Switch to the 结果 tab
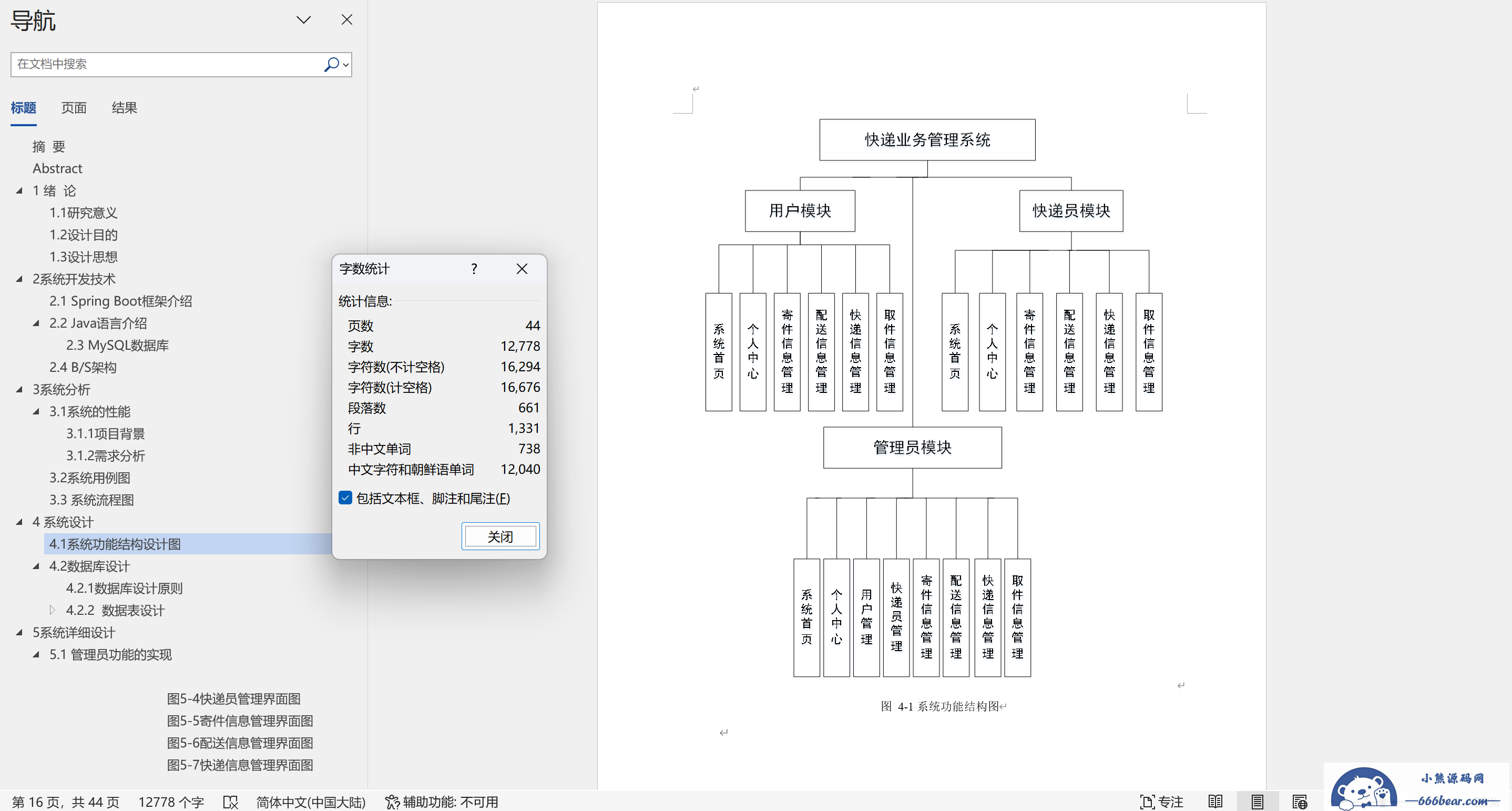This screenshot has width=1512, height=811. coord(125,108)
